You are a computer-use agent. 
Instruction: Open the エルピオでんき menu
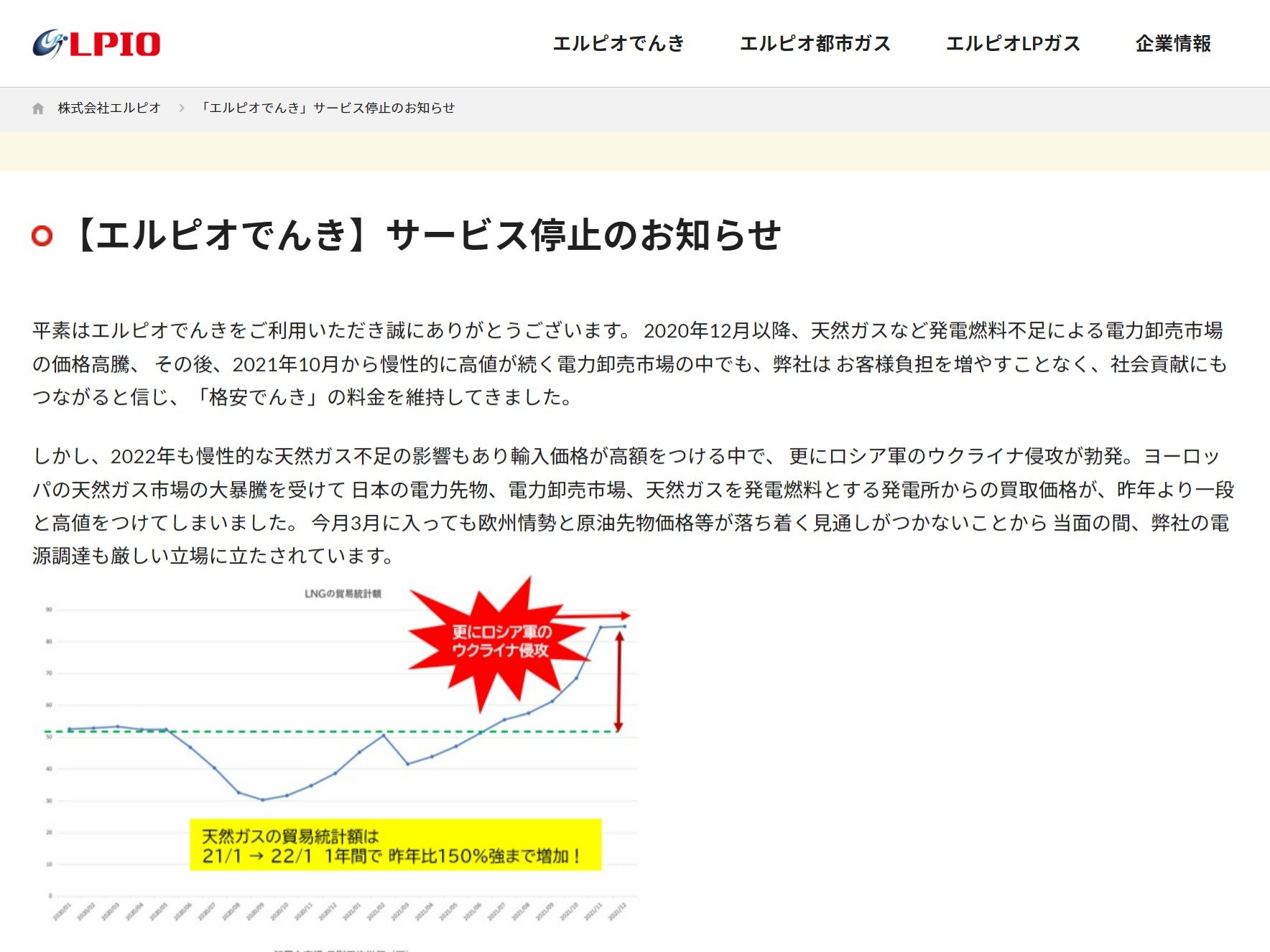click(x=618, y=44)
